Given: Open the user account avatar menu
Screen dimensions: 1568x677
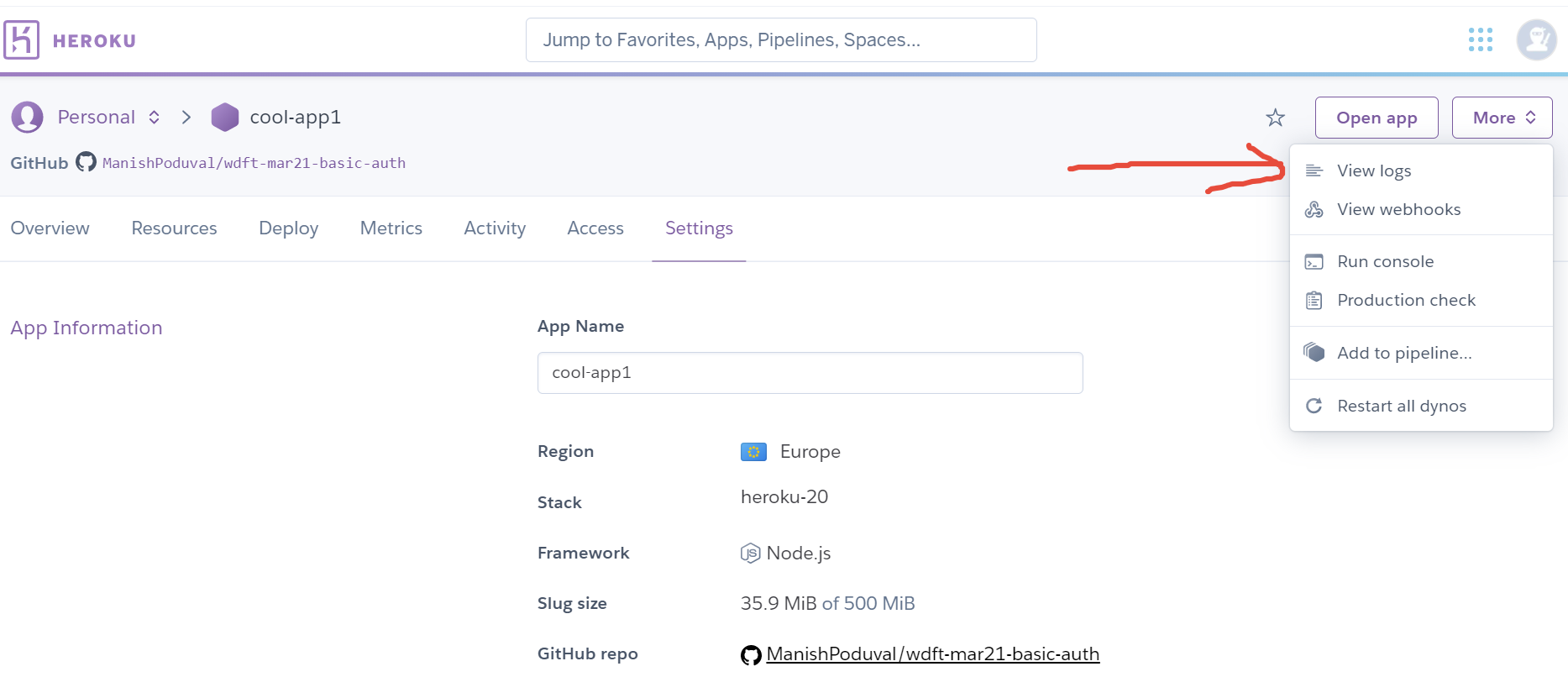Looking at the screenshot, I should 1537,39.
